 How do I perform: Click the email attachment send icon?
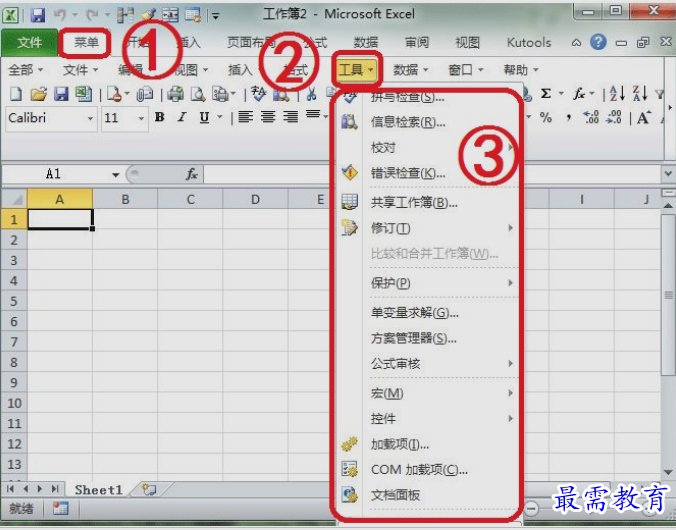[x=145, y=94]
